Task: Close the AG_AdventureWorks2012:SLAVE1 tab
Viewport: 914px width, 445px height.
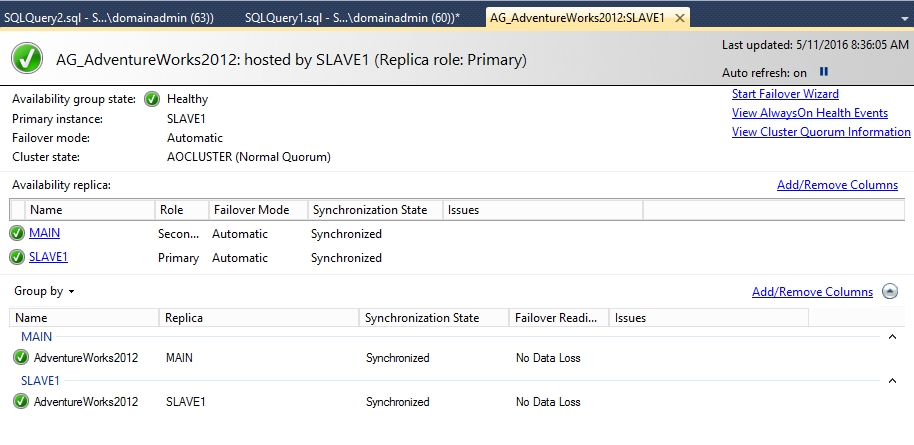Action: tap(679, 18)
